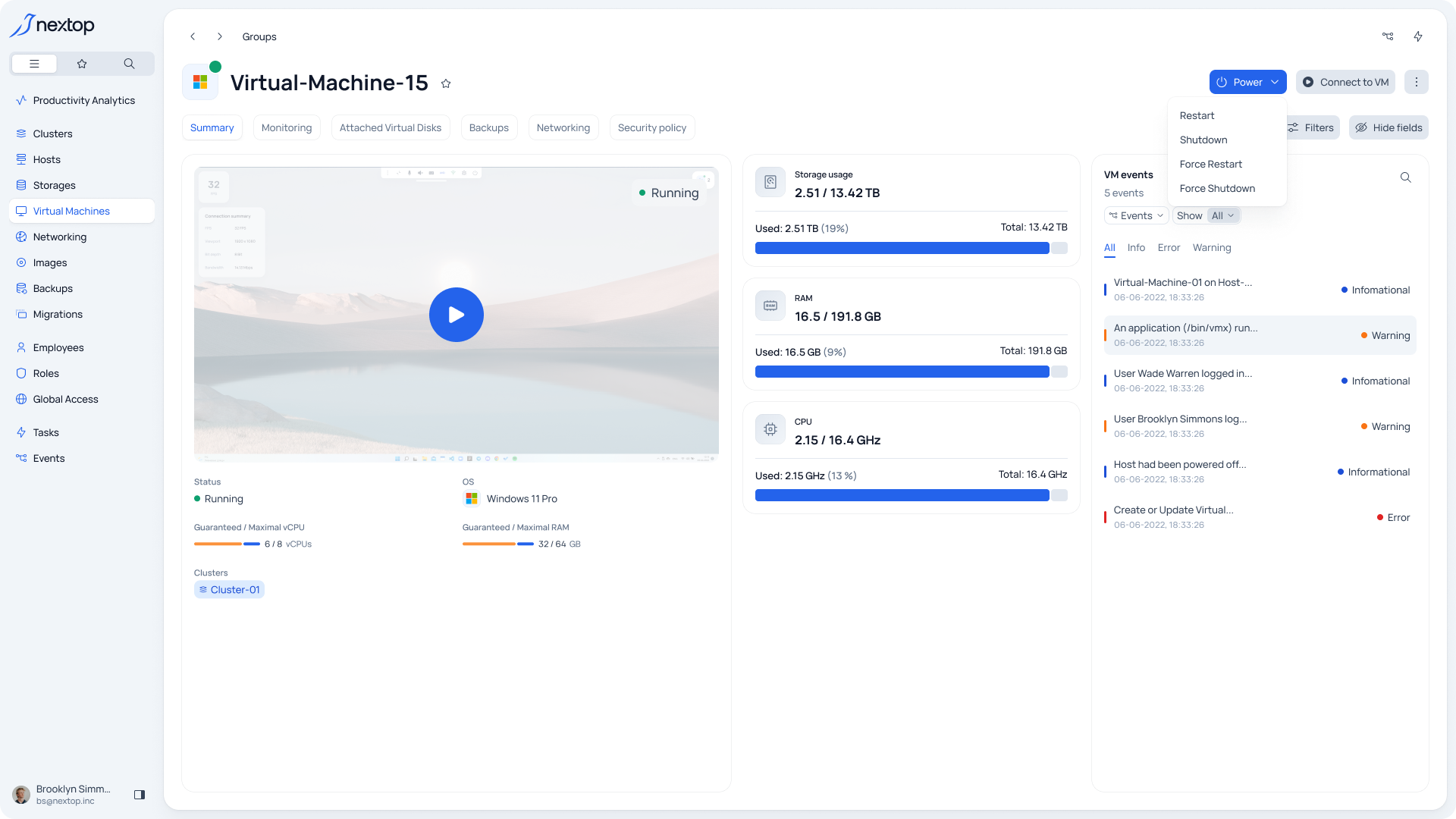1456x819 pixels.
Task: Open lightning quick actions icon
Action: click(x=1418, y=36)
